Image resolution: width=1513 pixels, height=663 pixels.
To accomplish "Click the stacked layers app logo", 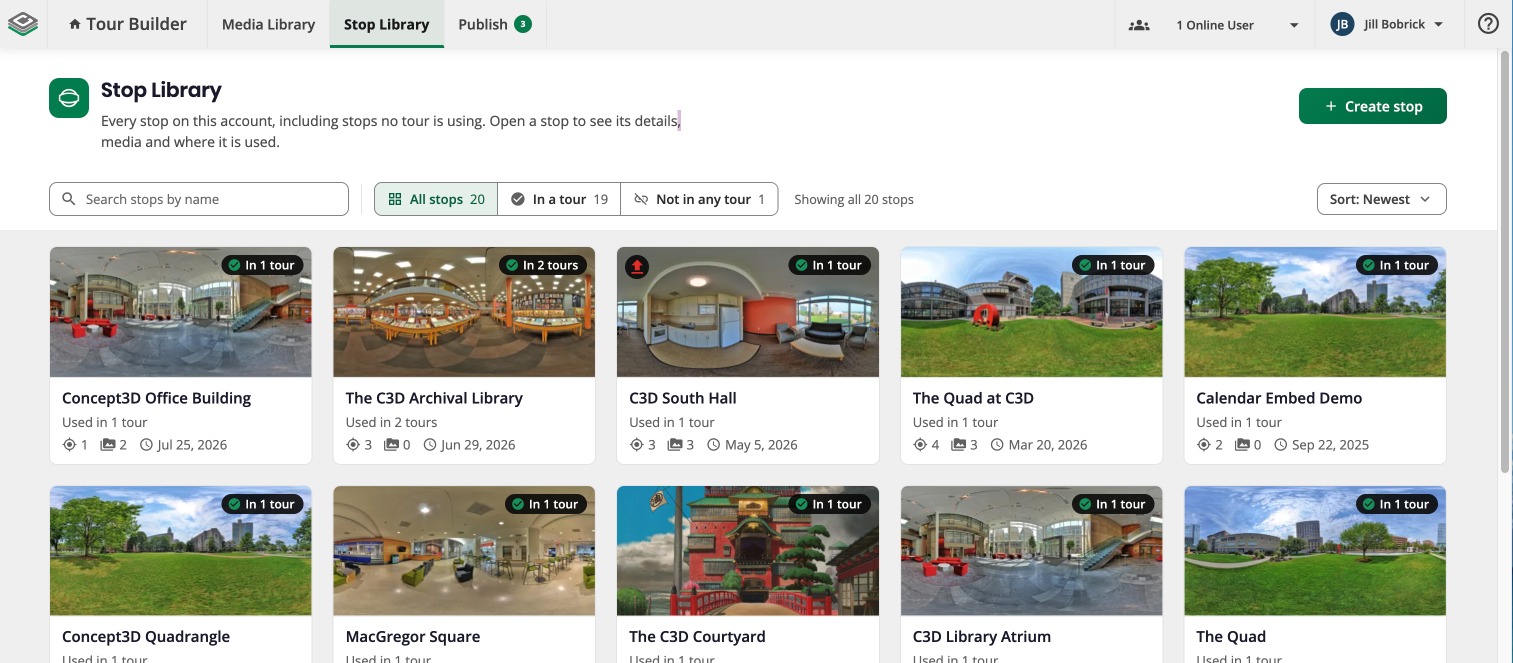I will pos(23,24).
